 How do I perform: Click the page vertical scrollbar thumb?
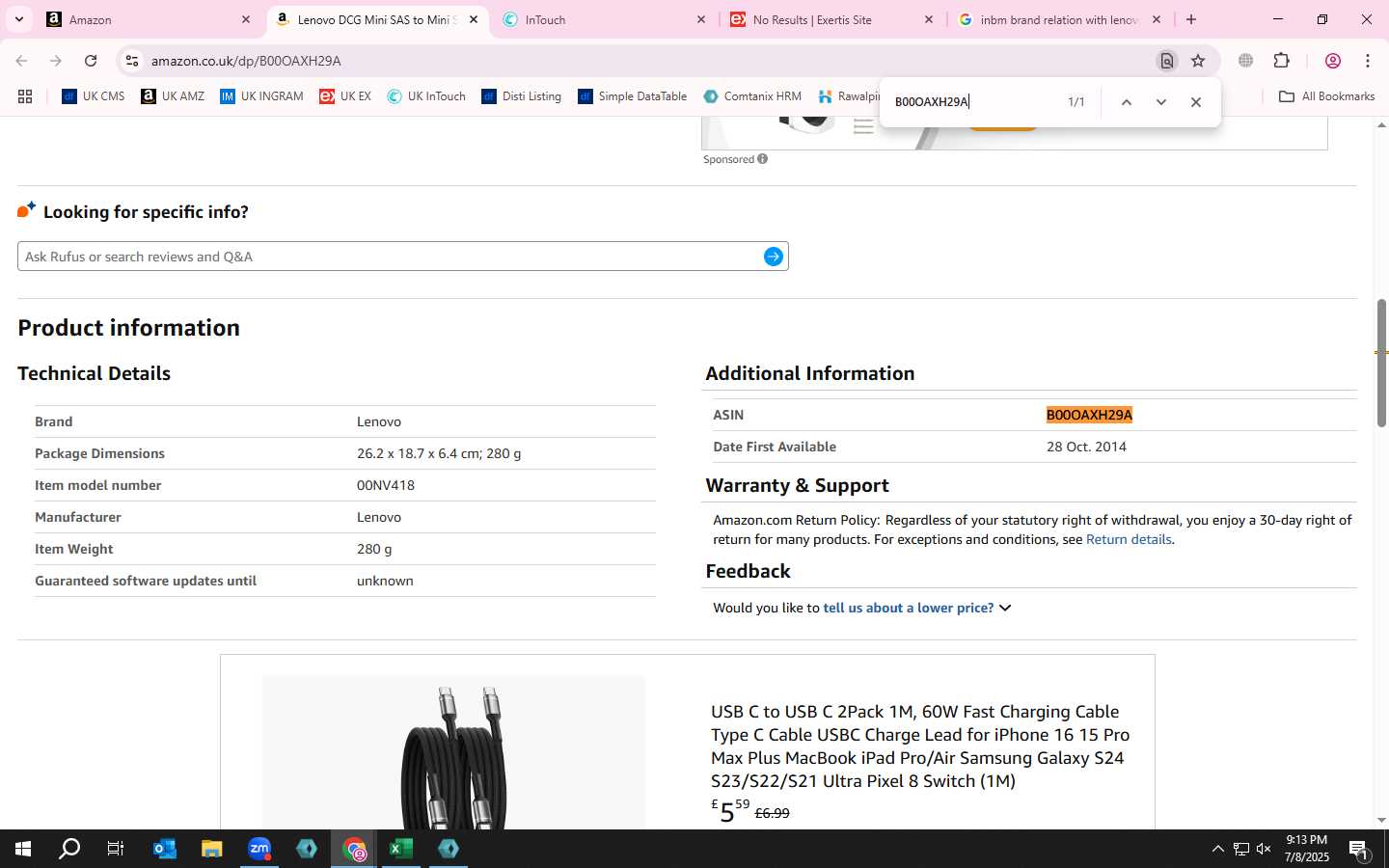click(x=1381, y=363)
